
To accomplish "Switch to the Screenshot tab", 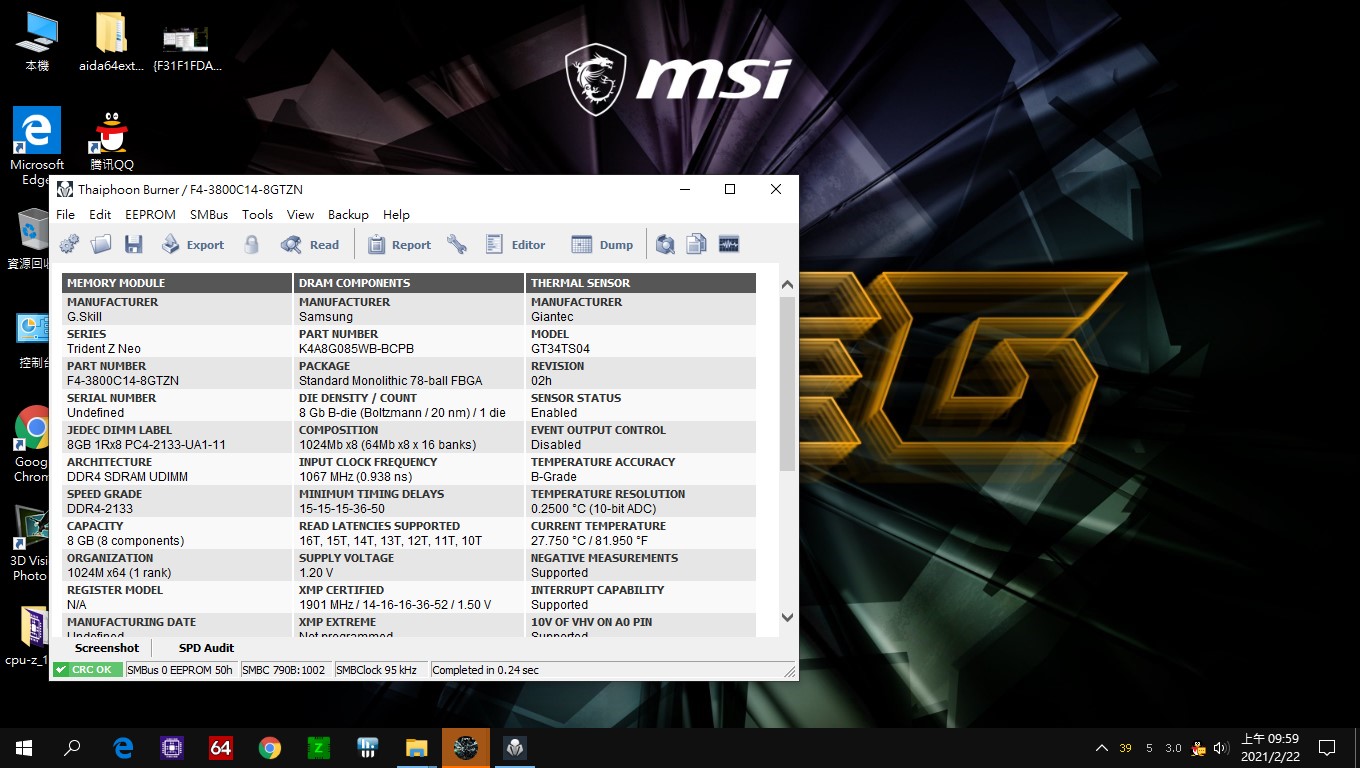I will (107, 648).
